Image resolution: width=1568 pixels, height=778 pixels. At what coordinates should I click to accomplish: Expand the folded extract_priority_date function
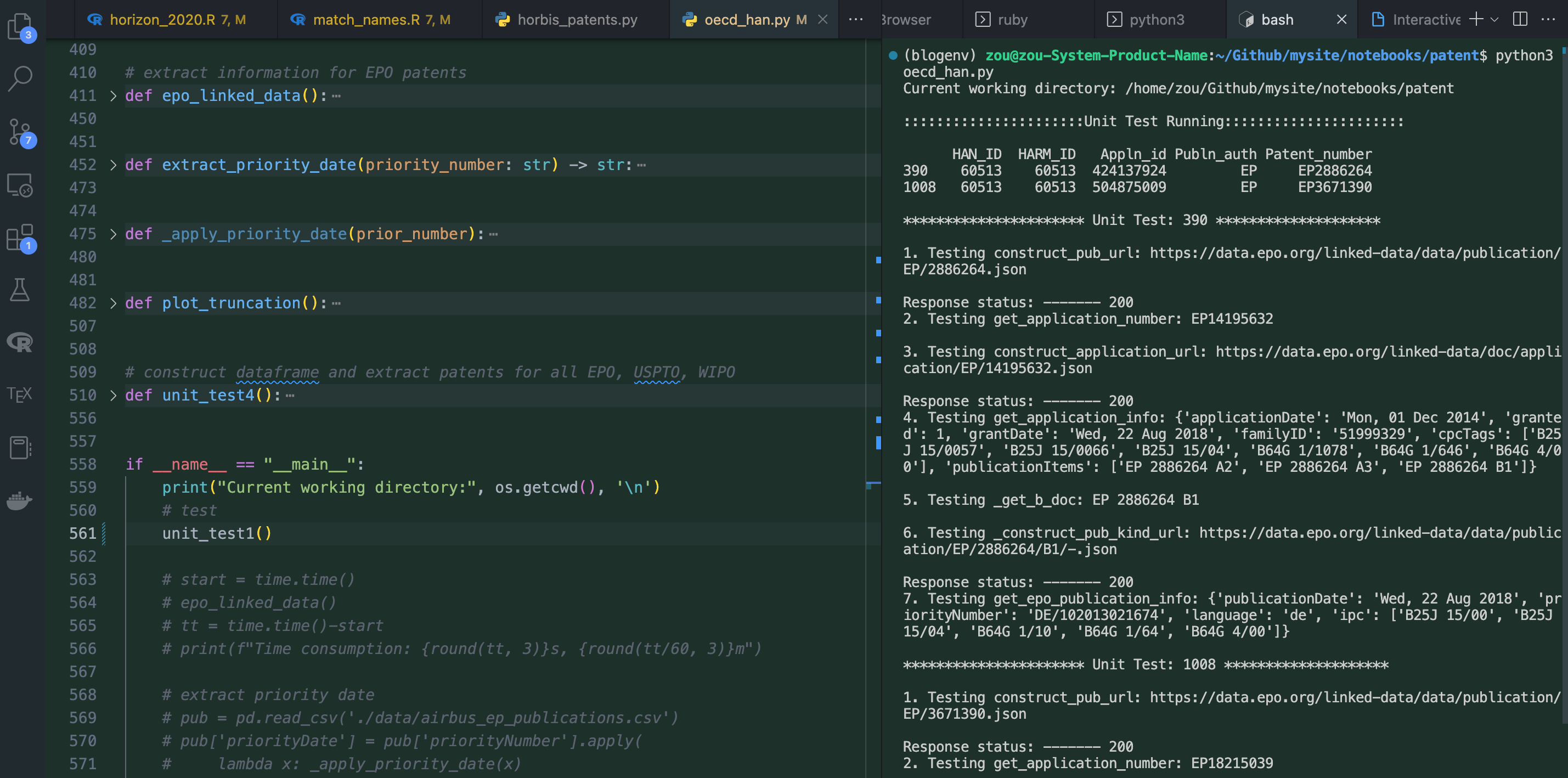113,165
